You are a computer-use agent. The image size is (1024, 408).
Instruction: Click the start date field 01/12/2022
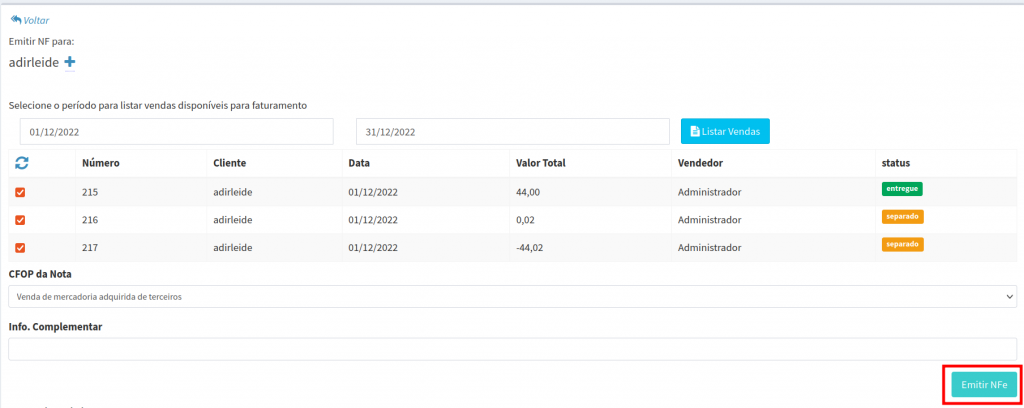(176, 132)
